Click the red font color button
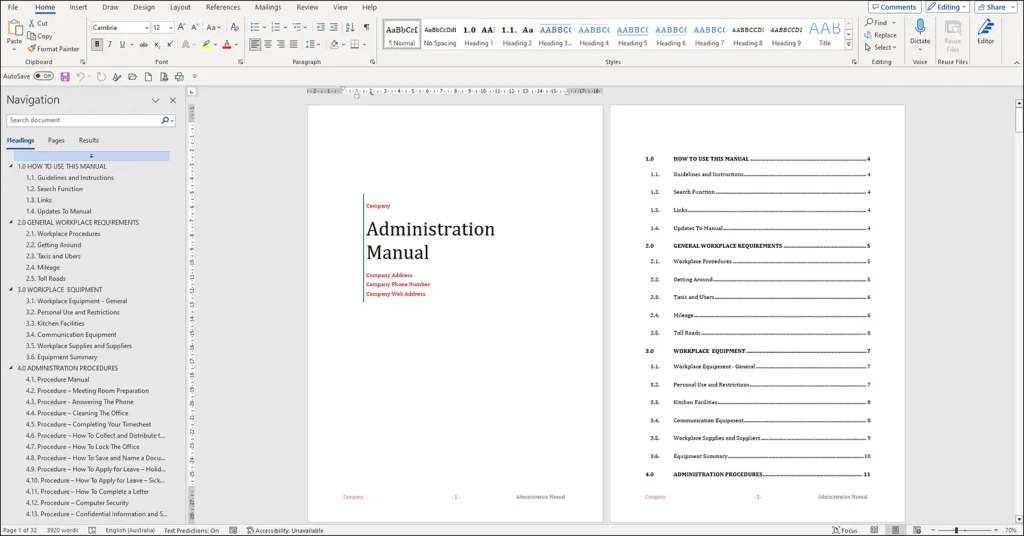This screenshot has height=536, width=1024. click(227, 44)
